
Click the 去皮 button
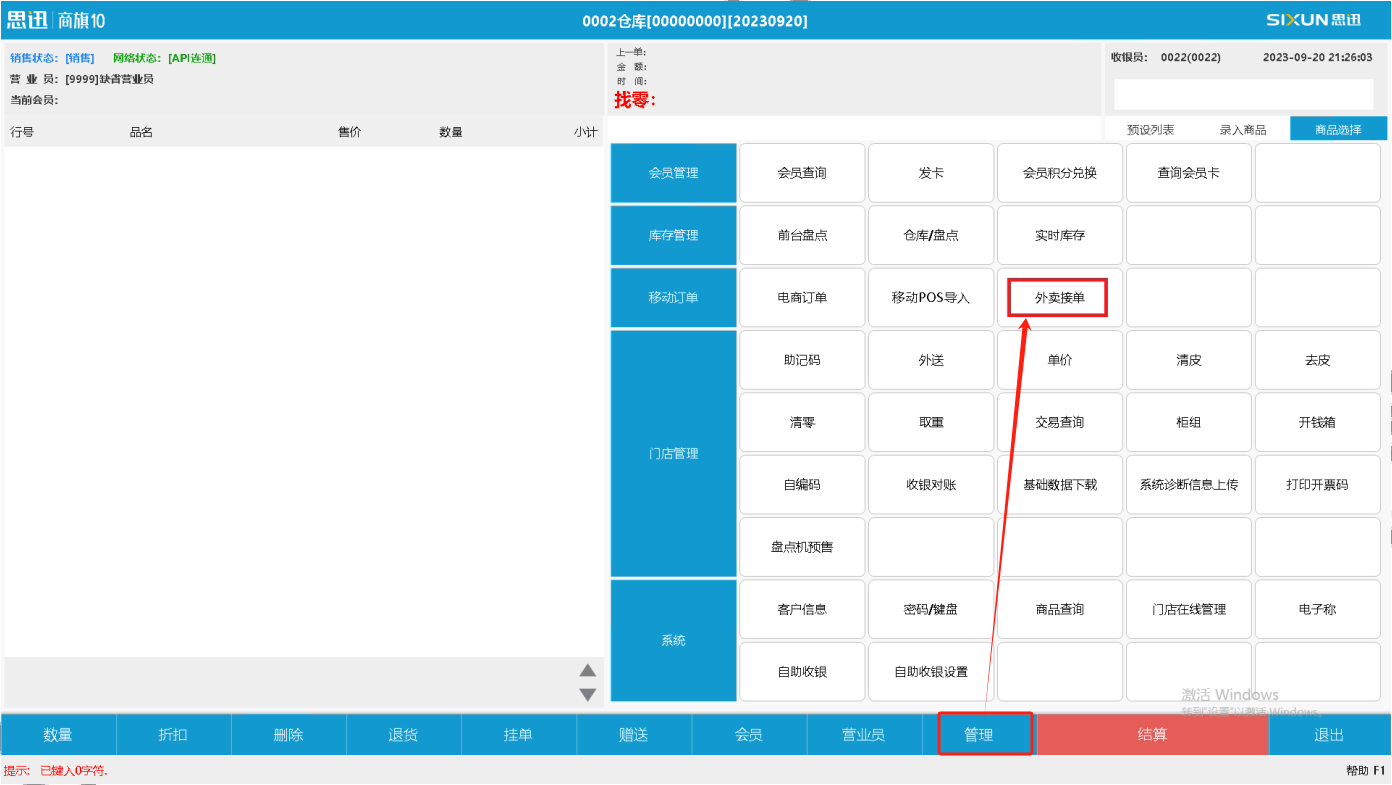coord(1318,360)
